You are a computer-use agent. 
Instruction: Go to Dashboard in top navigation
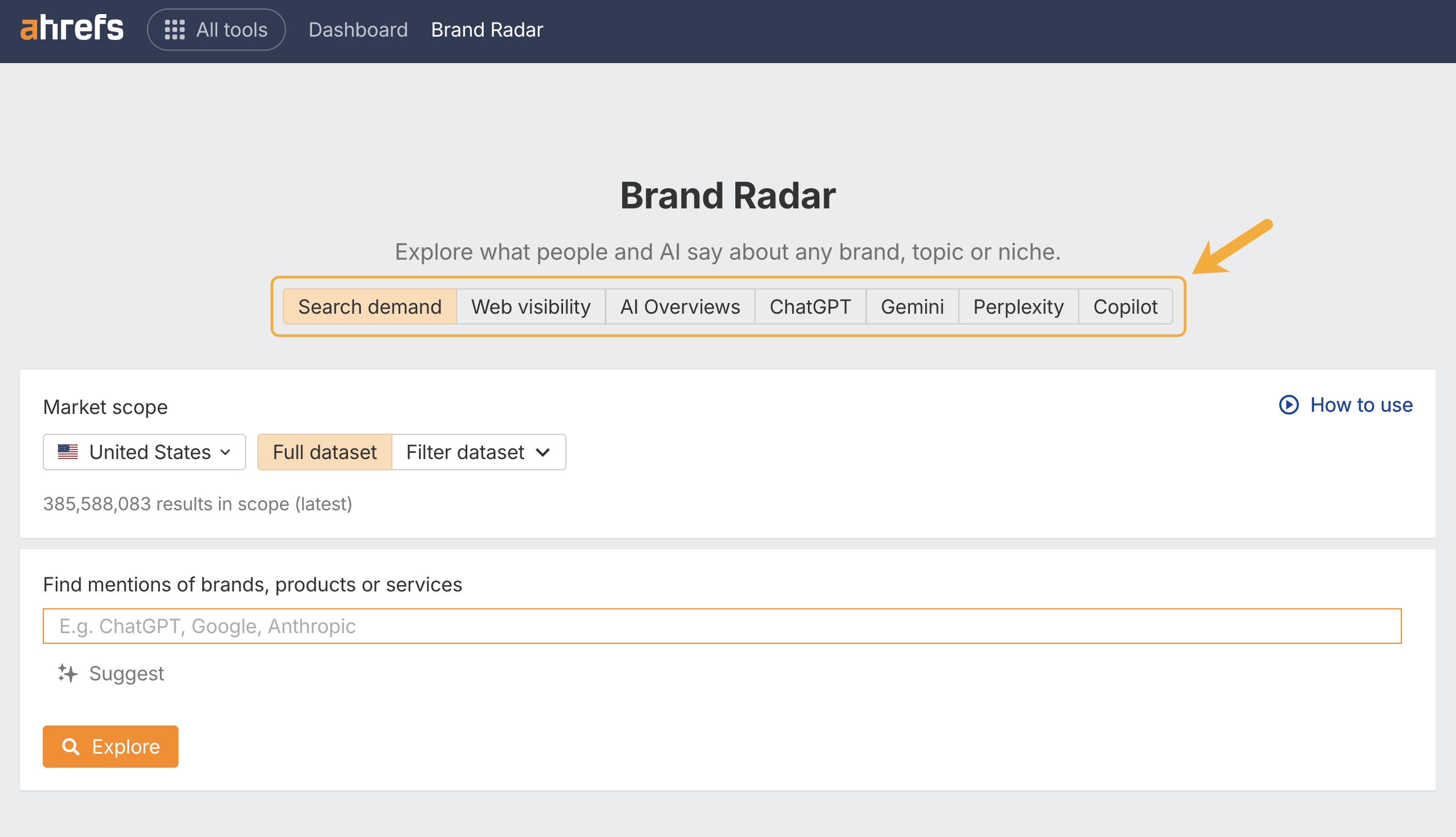tap(358, 29)
